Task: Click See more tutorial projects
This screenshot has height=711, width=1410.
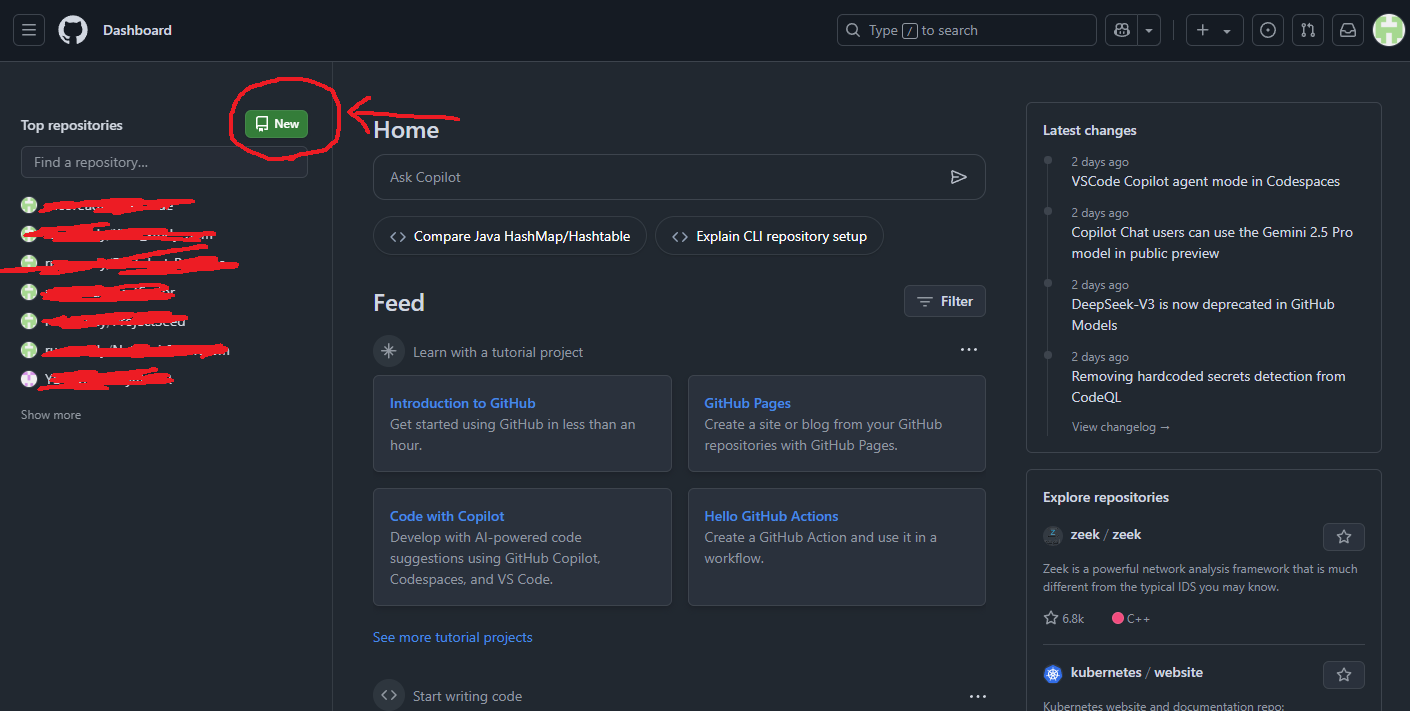Action: (453, 637)
